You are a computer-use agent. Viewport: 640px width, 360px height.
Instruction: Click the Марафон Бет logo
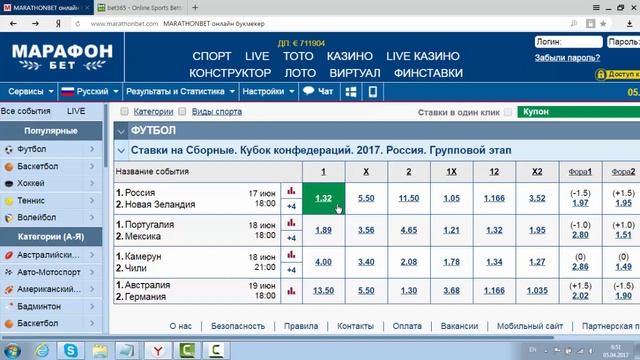pyautogui.click(x=62, y=57)
